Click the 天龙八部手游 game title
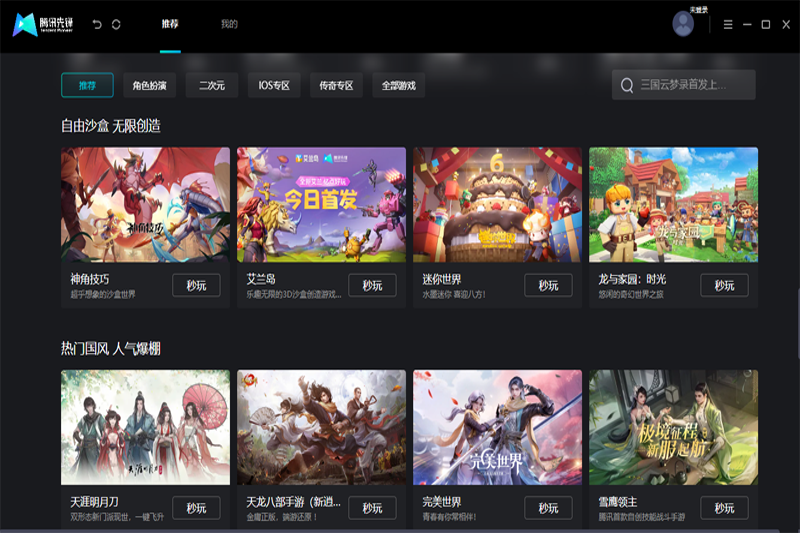 (x=293, y=502)
